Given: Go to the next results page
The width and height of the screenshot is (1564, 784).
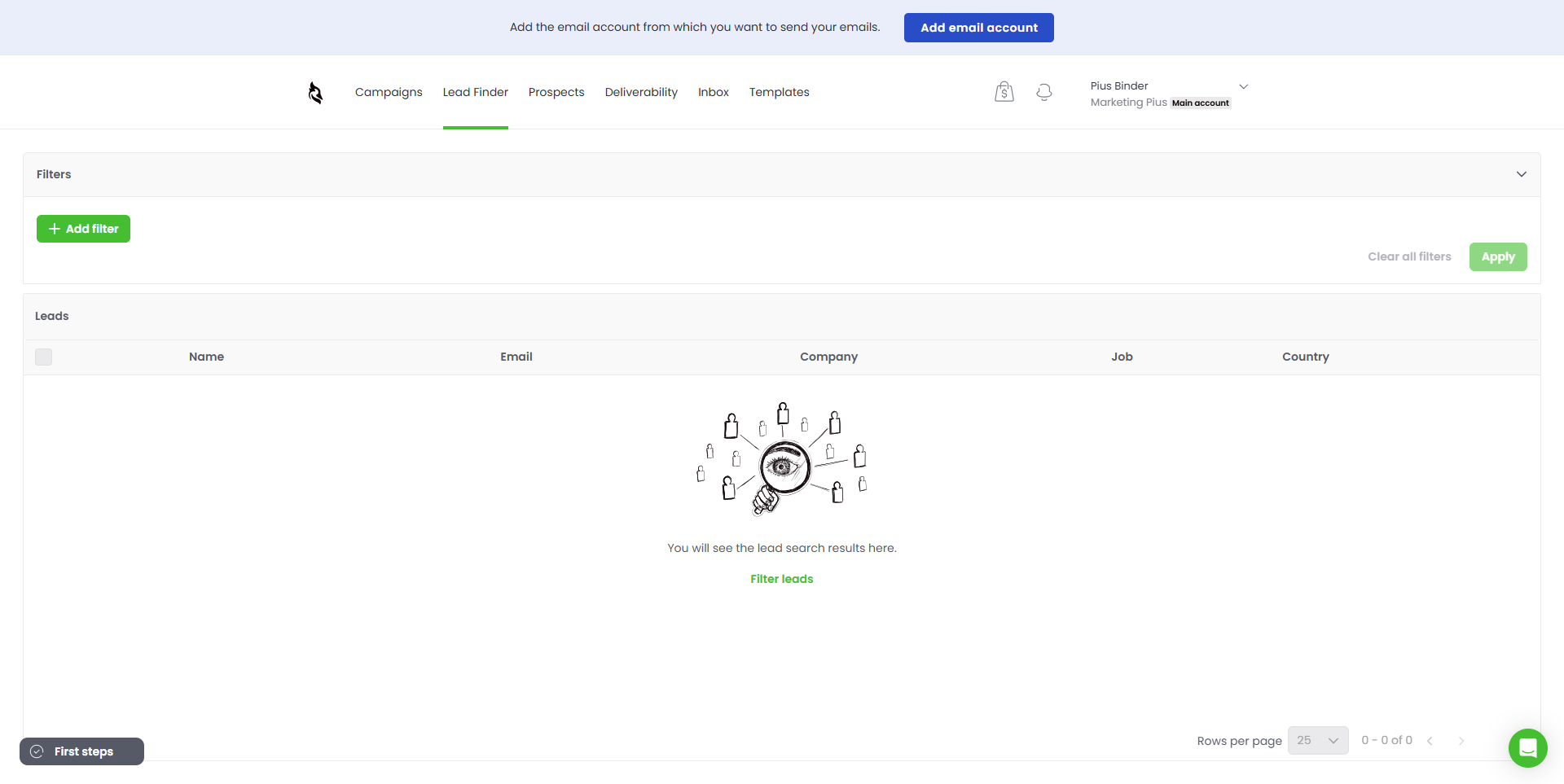Looking at the screenshot, I should click(x=1461, y=741).
